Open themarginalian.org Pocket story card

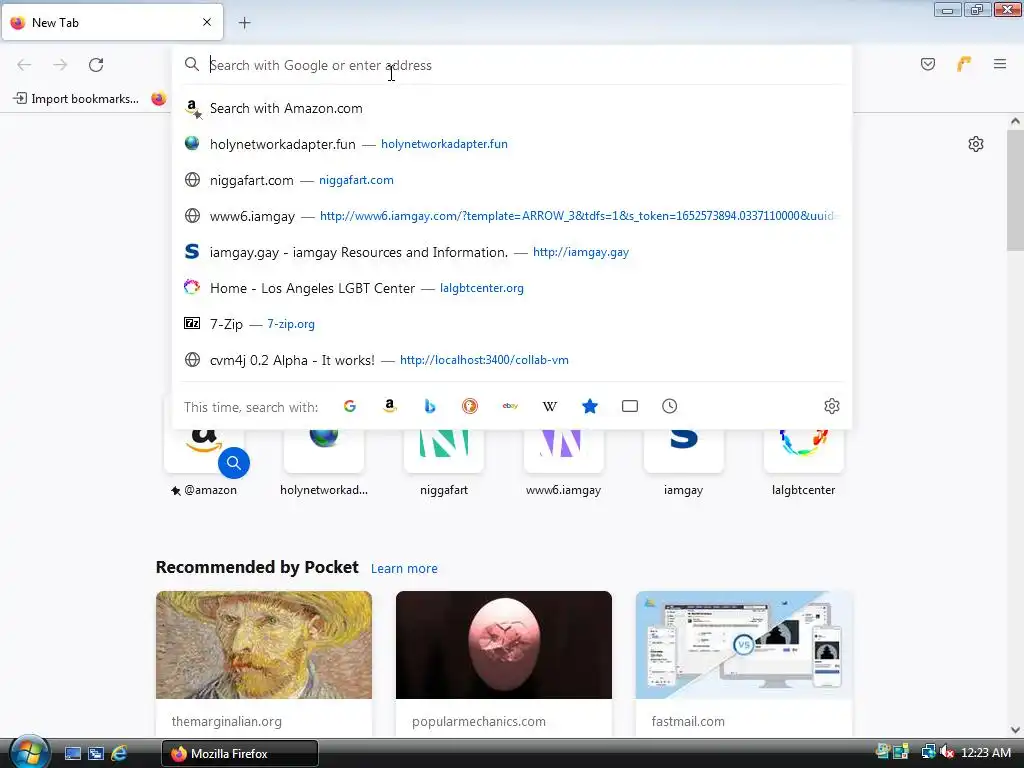[264, 664]
